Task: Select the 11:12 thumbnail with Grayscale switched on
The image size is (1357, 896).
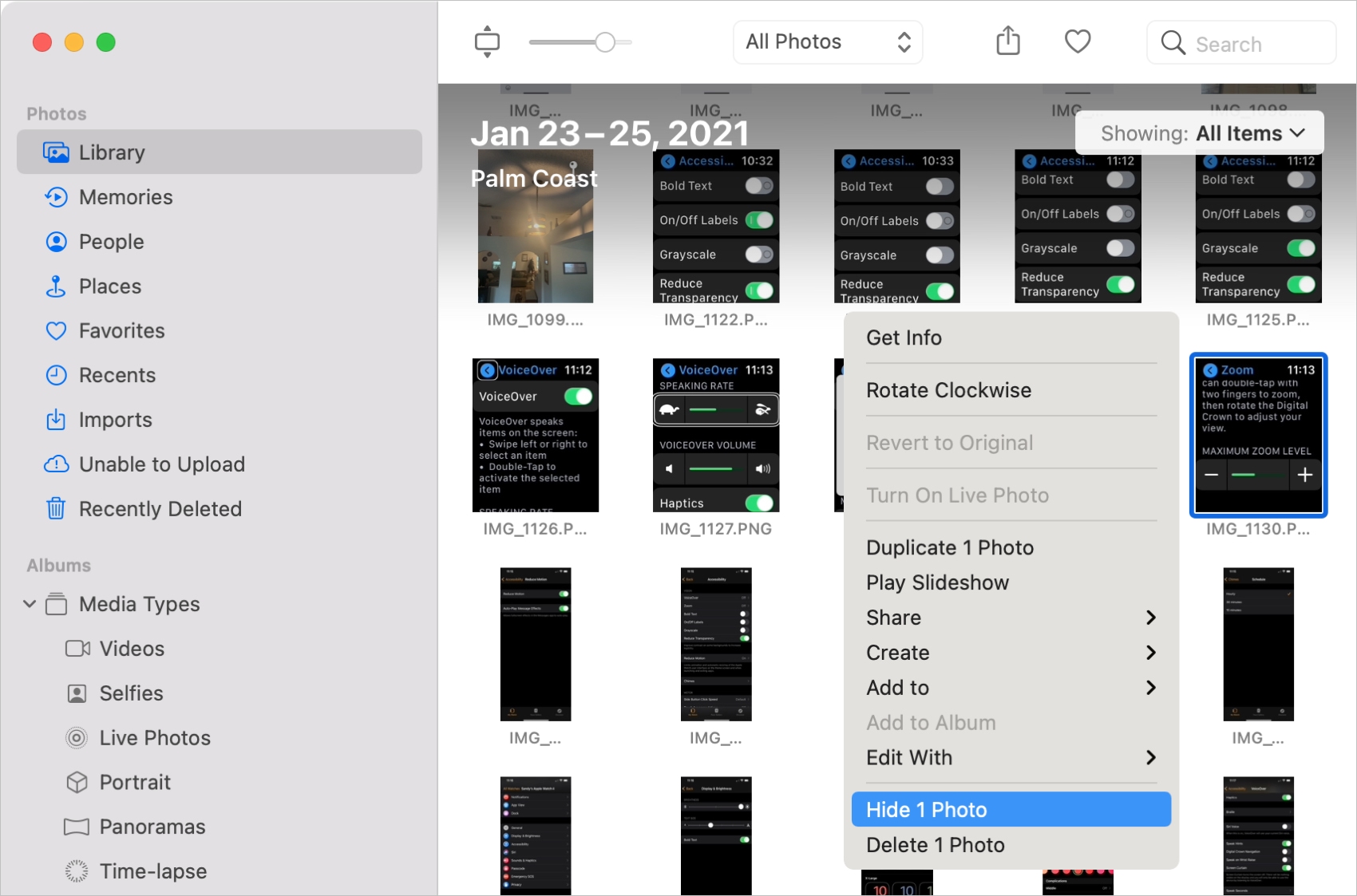Action: [1259, 227]
